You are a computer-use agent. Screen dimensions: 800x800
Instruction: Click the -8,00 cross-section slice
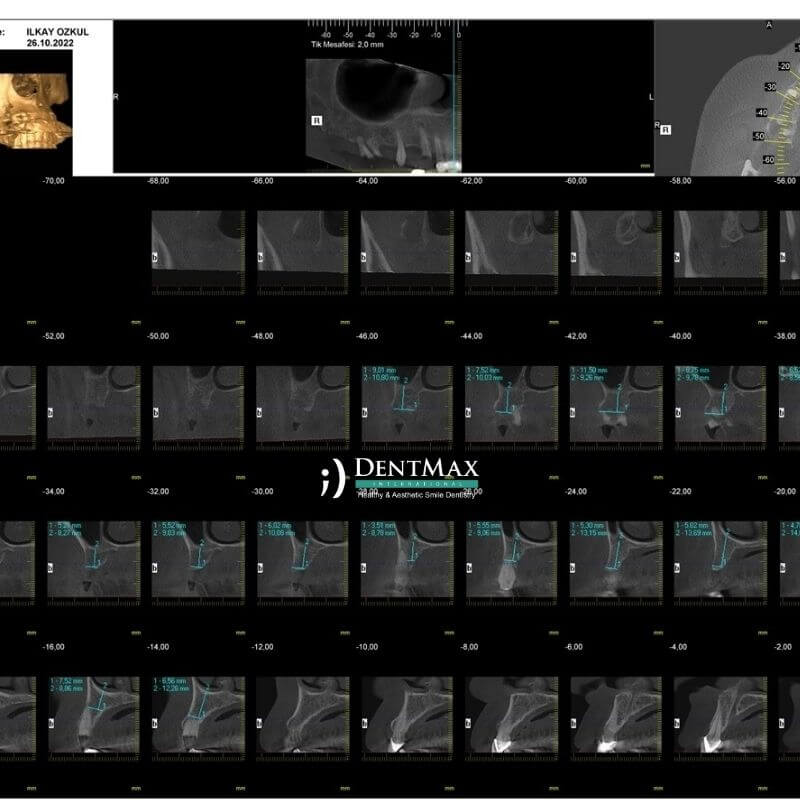(x=510, y=715)
